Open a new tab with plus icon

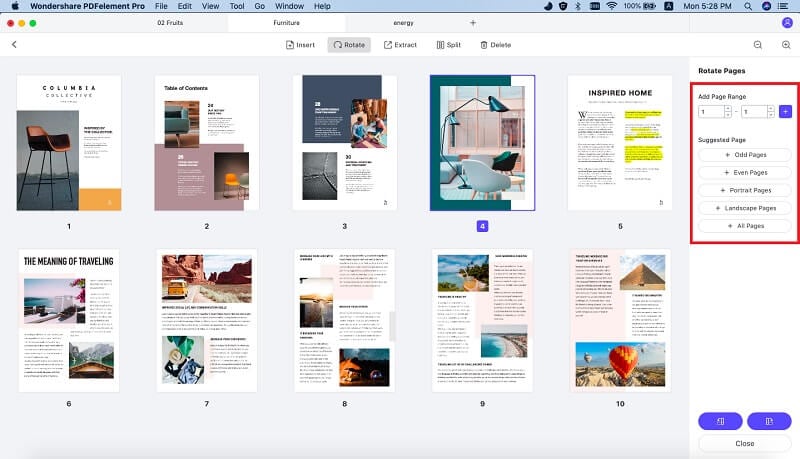click(x=473, y=22)
